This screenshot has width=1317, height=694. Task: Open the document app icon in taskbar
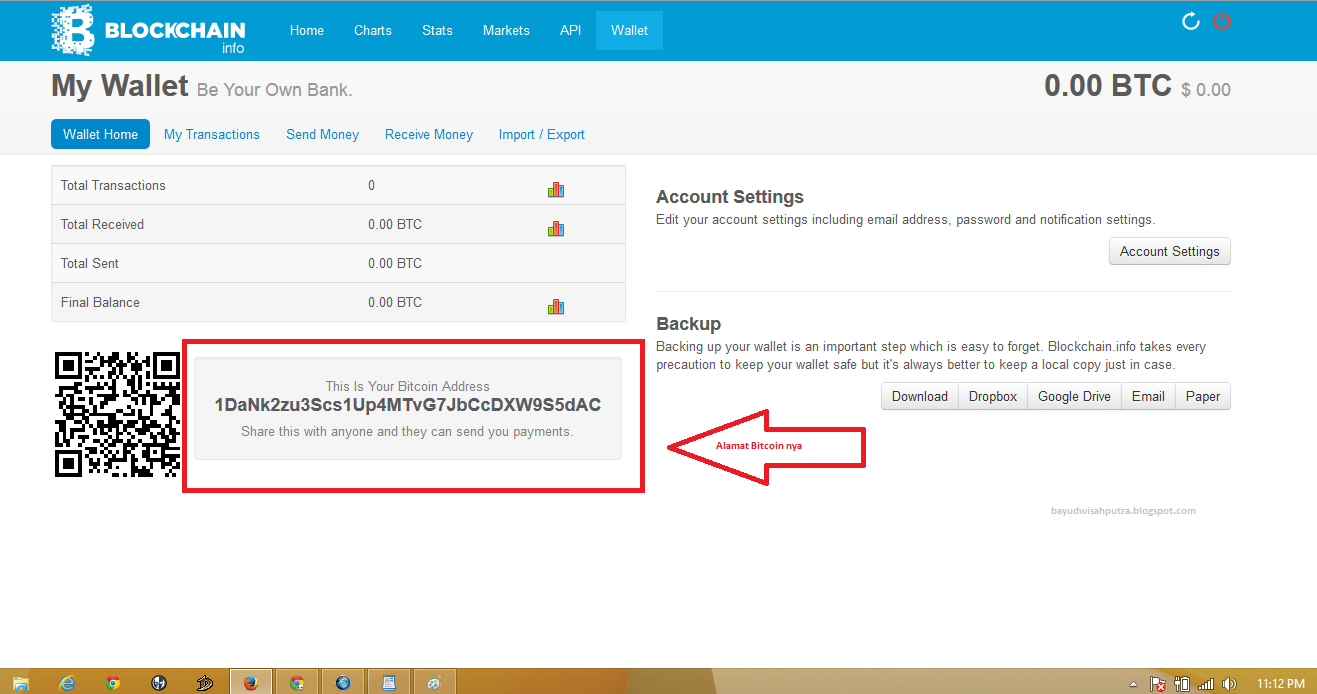(389, 683)
